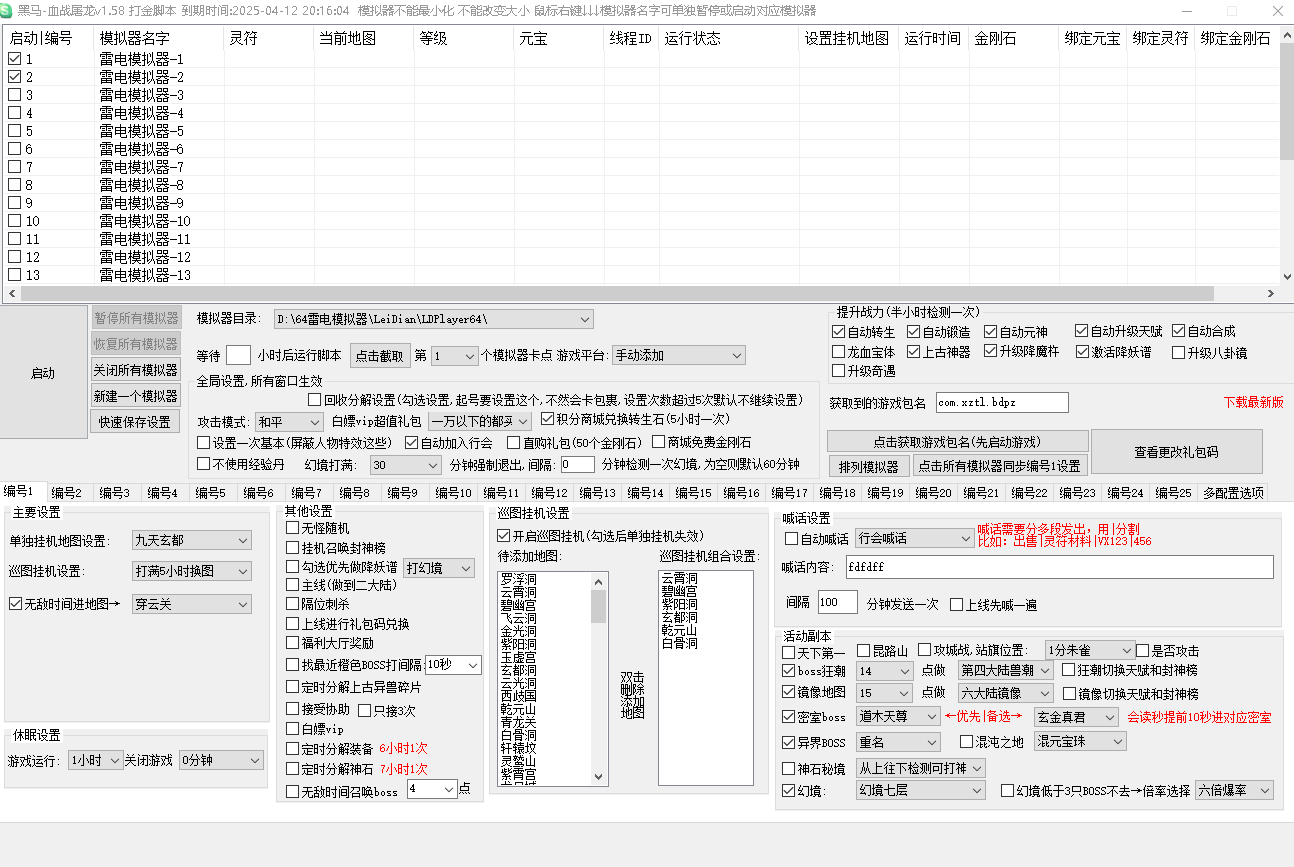Toggle the 密室boss checkbox
This screenshot has height=867, width=1294.
[788, 717]
